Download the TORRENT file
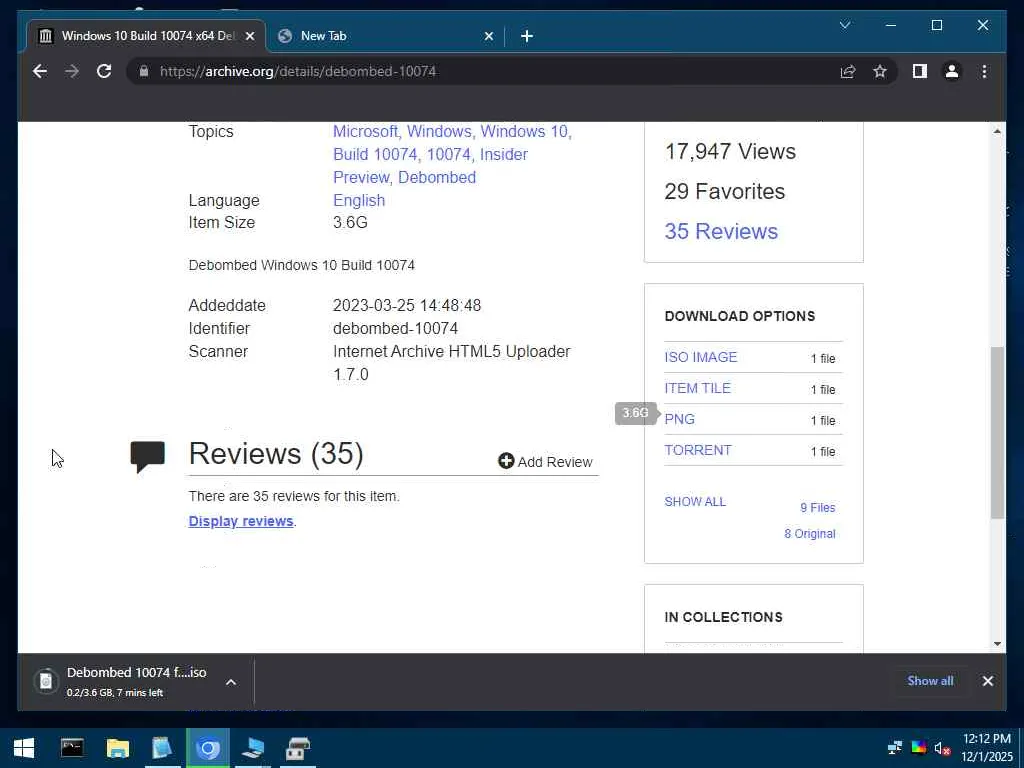Image resolution: width=1024 pixels, height=768 pixels. 697,450
